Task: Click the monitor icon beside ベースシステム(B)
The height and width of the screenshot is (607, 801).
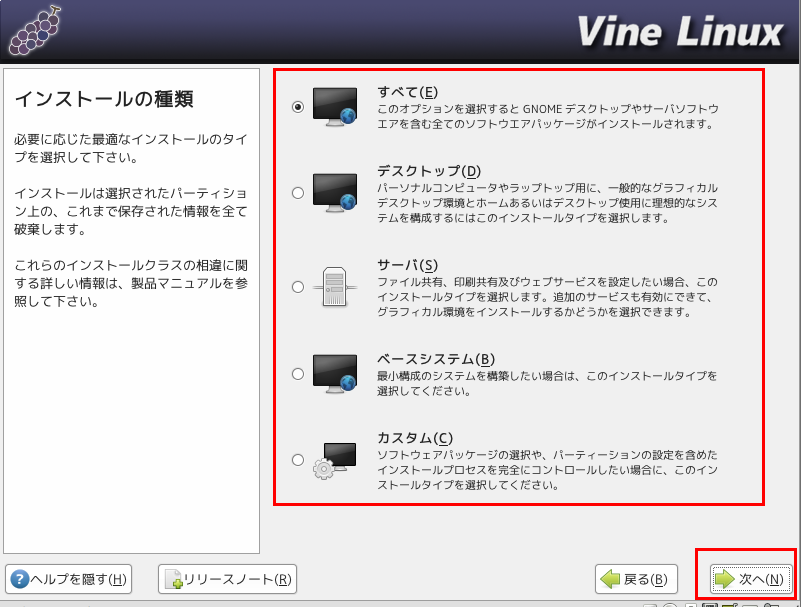Action: [335, 373]
